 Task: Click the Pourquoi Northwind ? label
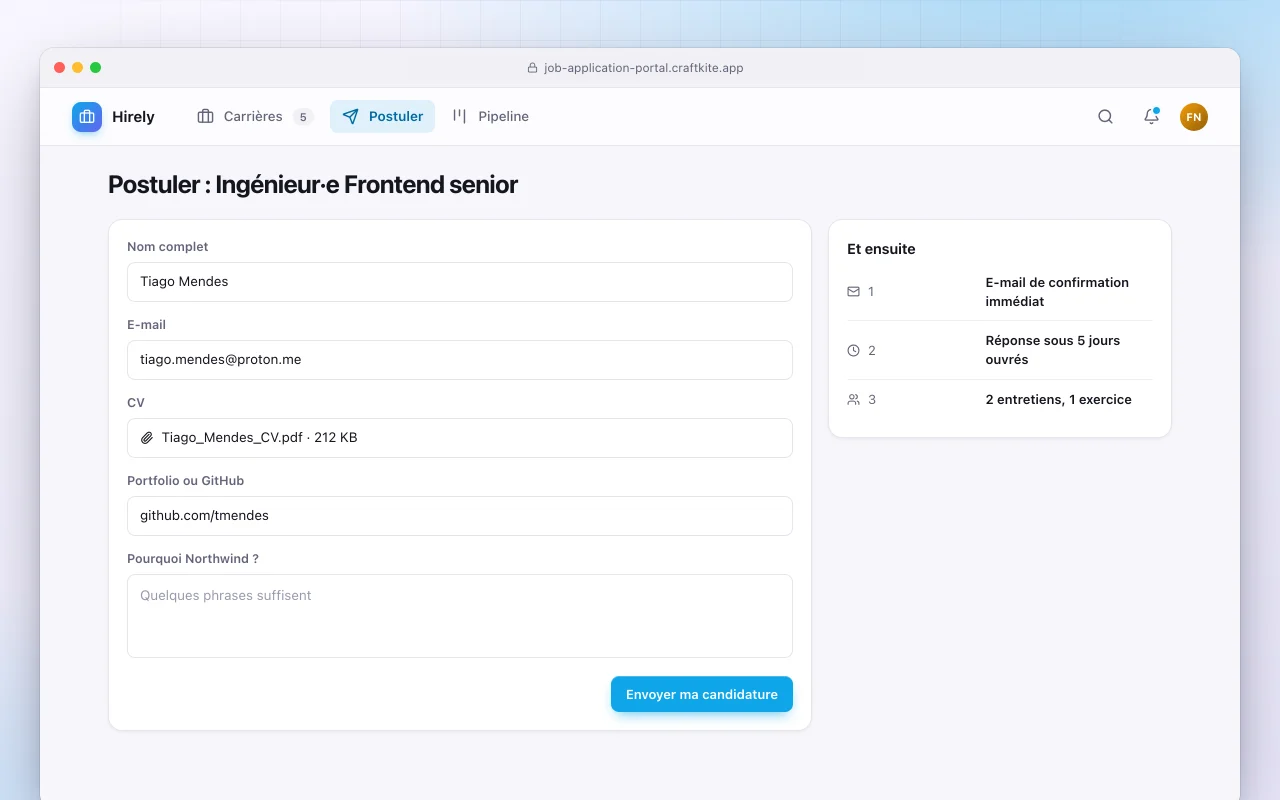[193, 559]
